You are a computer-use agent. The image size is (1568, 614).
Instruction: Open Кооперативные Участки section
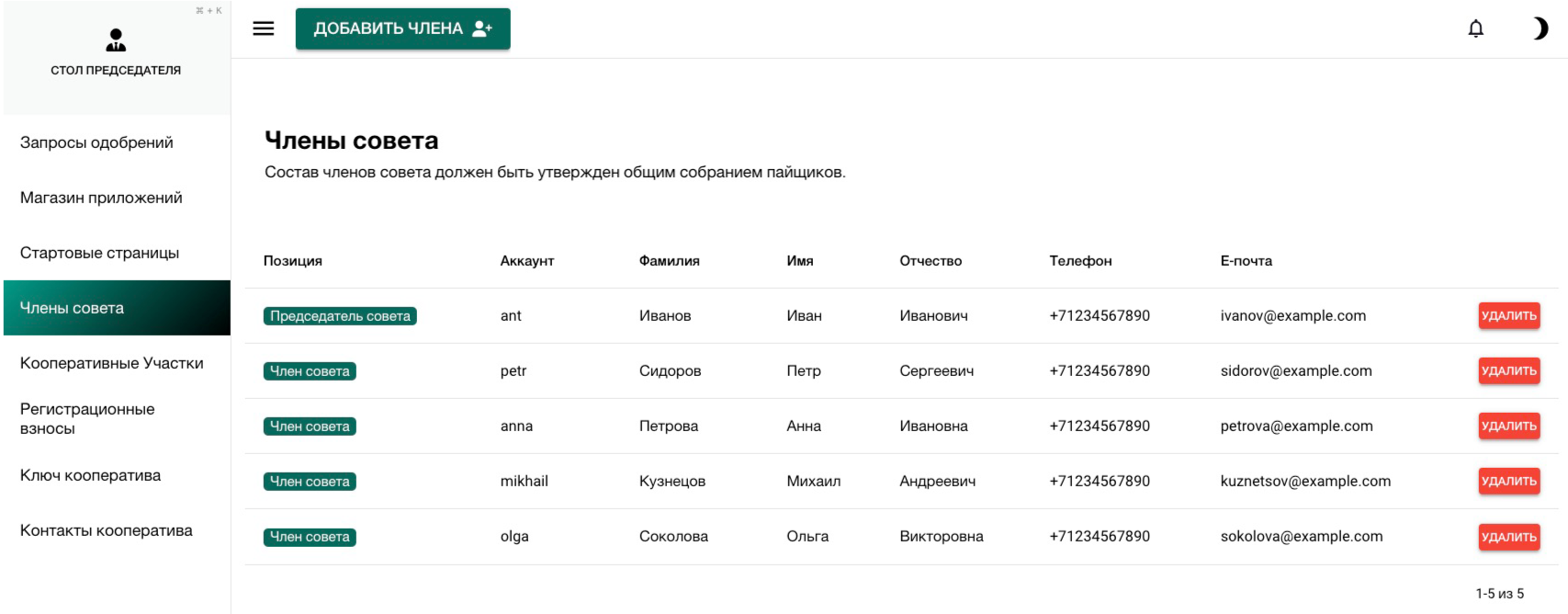(112, 363)
